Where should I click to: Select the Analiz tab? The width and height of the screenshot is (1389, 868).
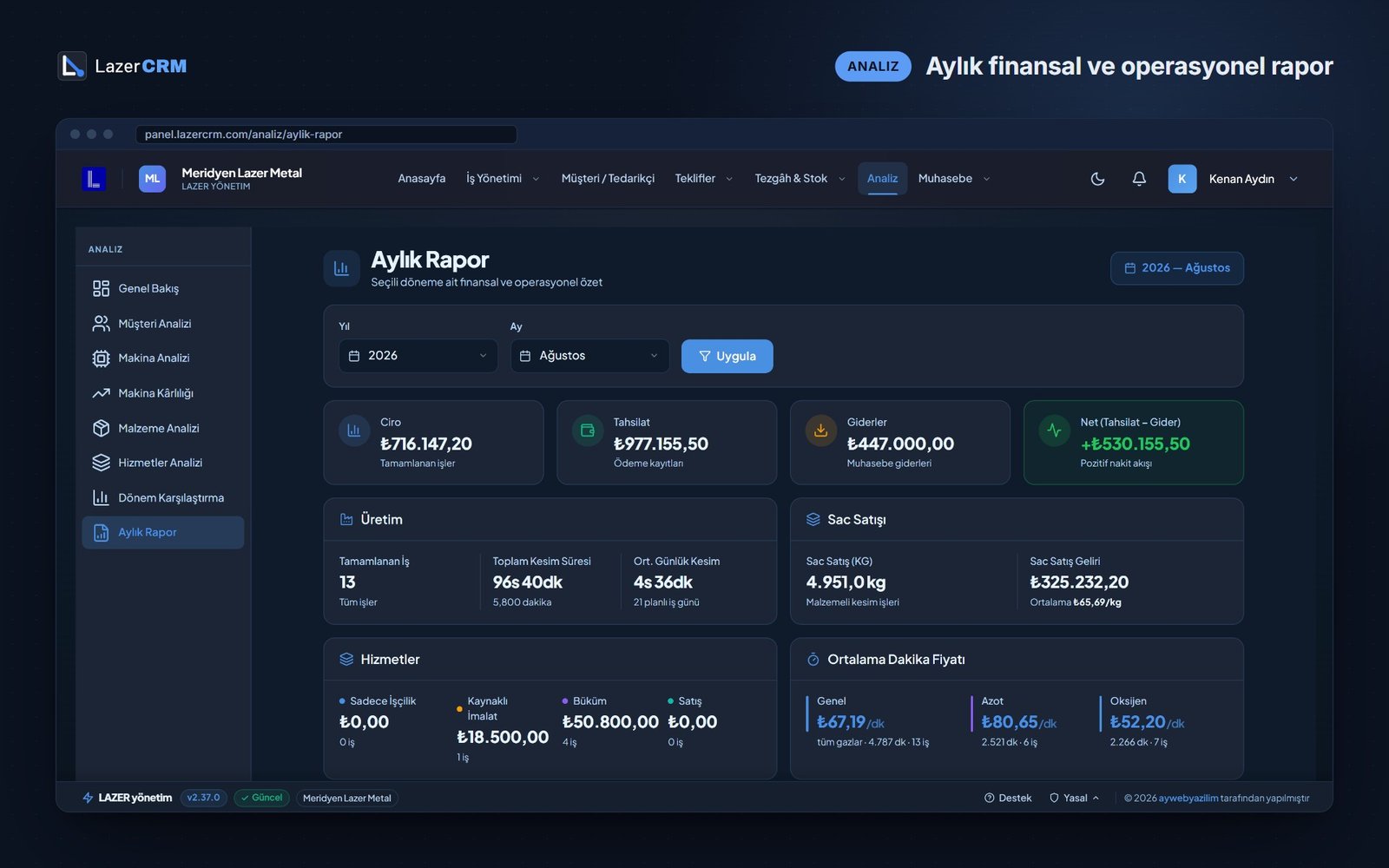[882, 179]
